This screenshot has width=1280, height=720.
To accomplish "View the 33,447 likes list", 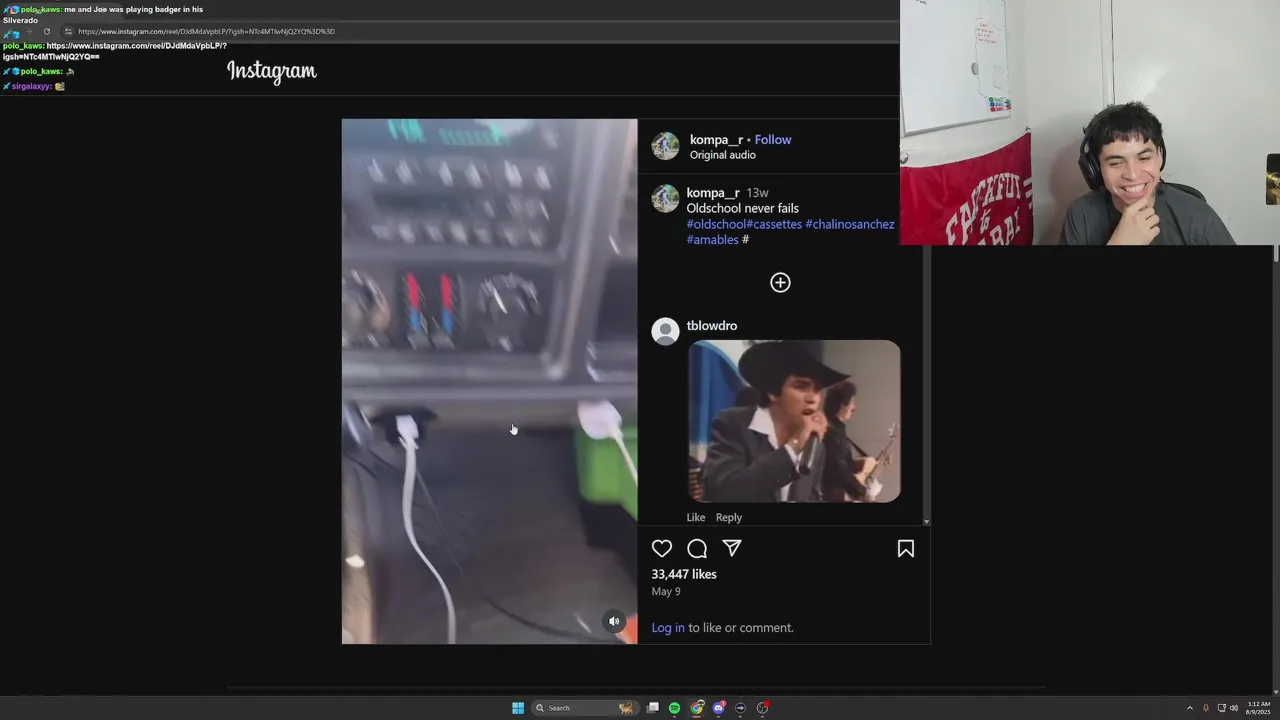I will tap(684, 574).
